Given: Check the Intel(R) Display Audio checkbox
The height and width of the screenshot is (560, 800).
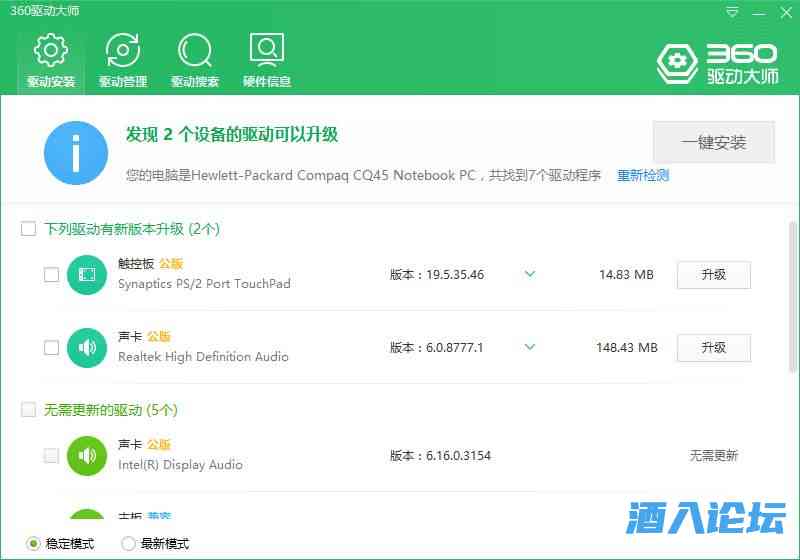Looking at the screenshot, I should 52,455.
